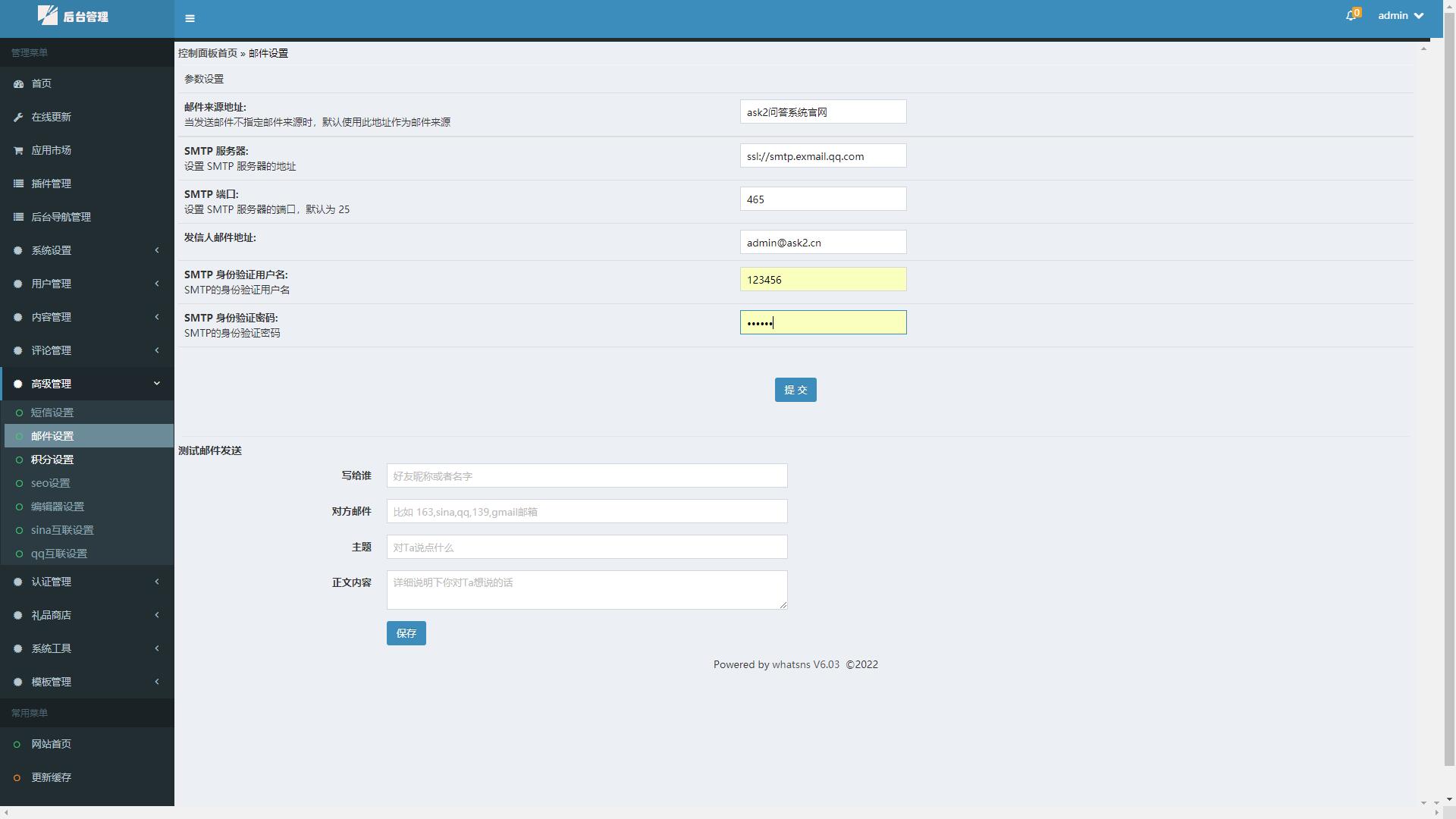Viewport: 1456px width, 819px height.
Task: Expand the 用户管理 menu chevron
Action: [157, 284]
